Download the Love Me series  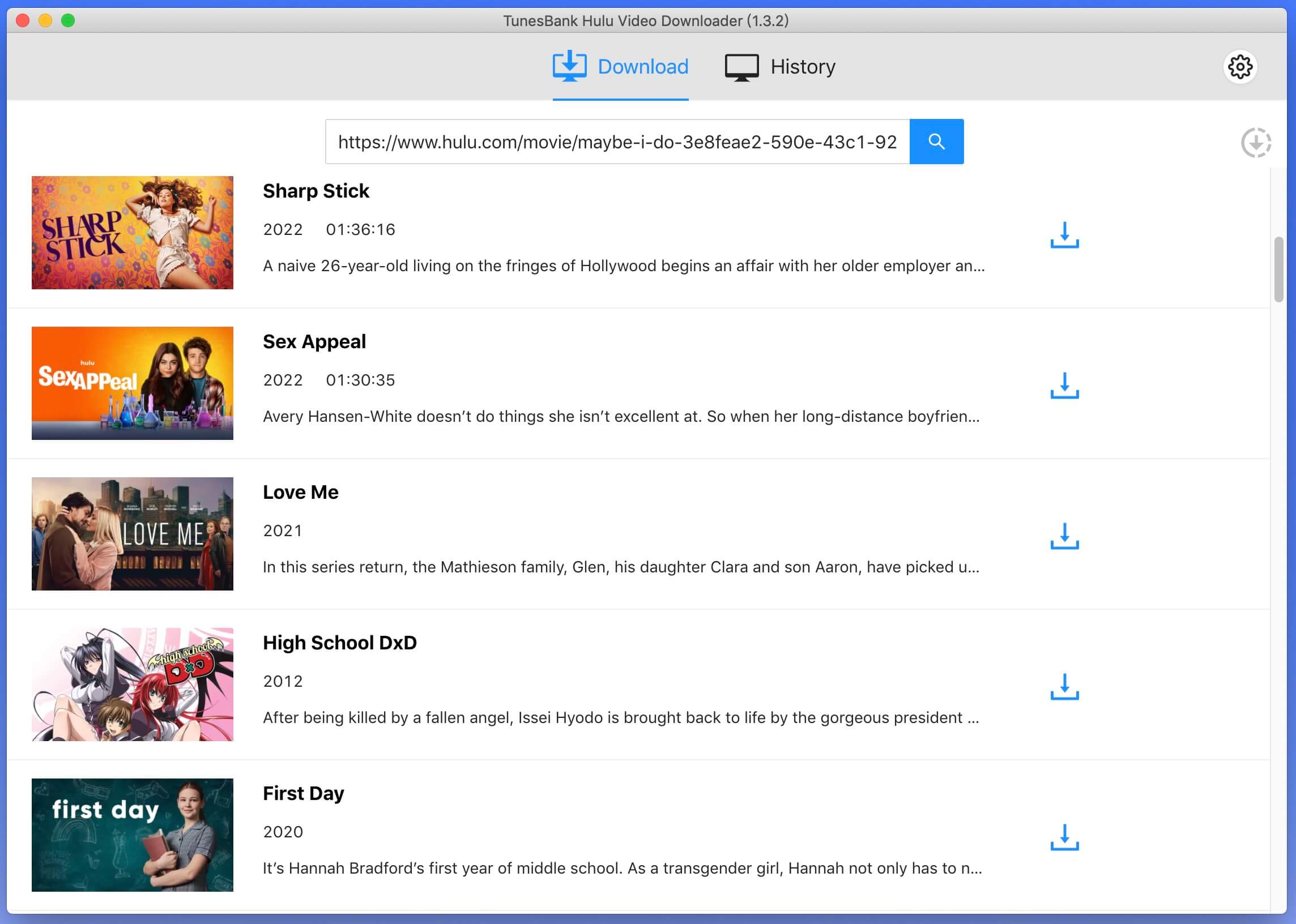pyautogui.click(x=1064, y=536)
